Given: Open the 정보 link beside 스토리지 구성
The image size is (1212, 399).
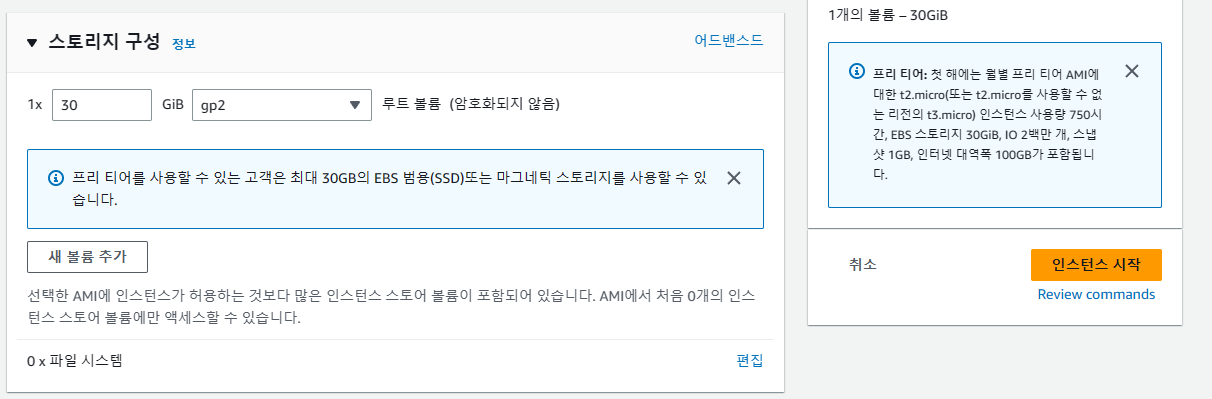Looking at the screenshot, I should click(x=184, y=44).
